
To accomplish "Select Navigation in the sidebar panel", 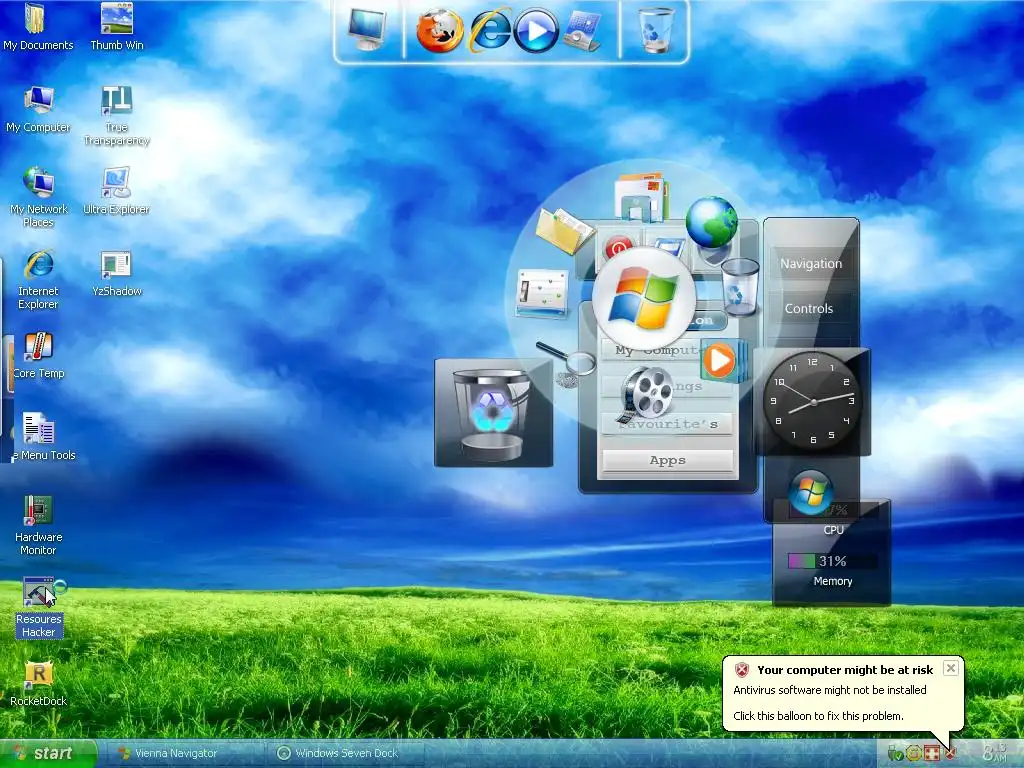I will (811, 264).
